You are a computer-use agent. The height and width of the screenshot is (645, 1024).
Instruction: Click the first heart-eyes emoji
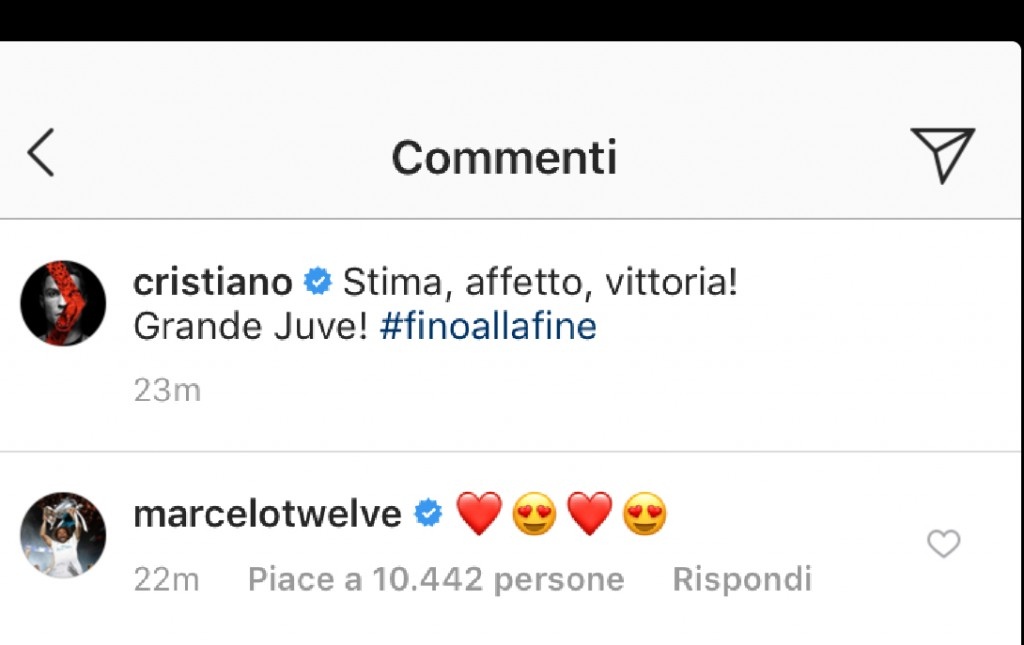[x=534, y=514]
